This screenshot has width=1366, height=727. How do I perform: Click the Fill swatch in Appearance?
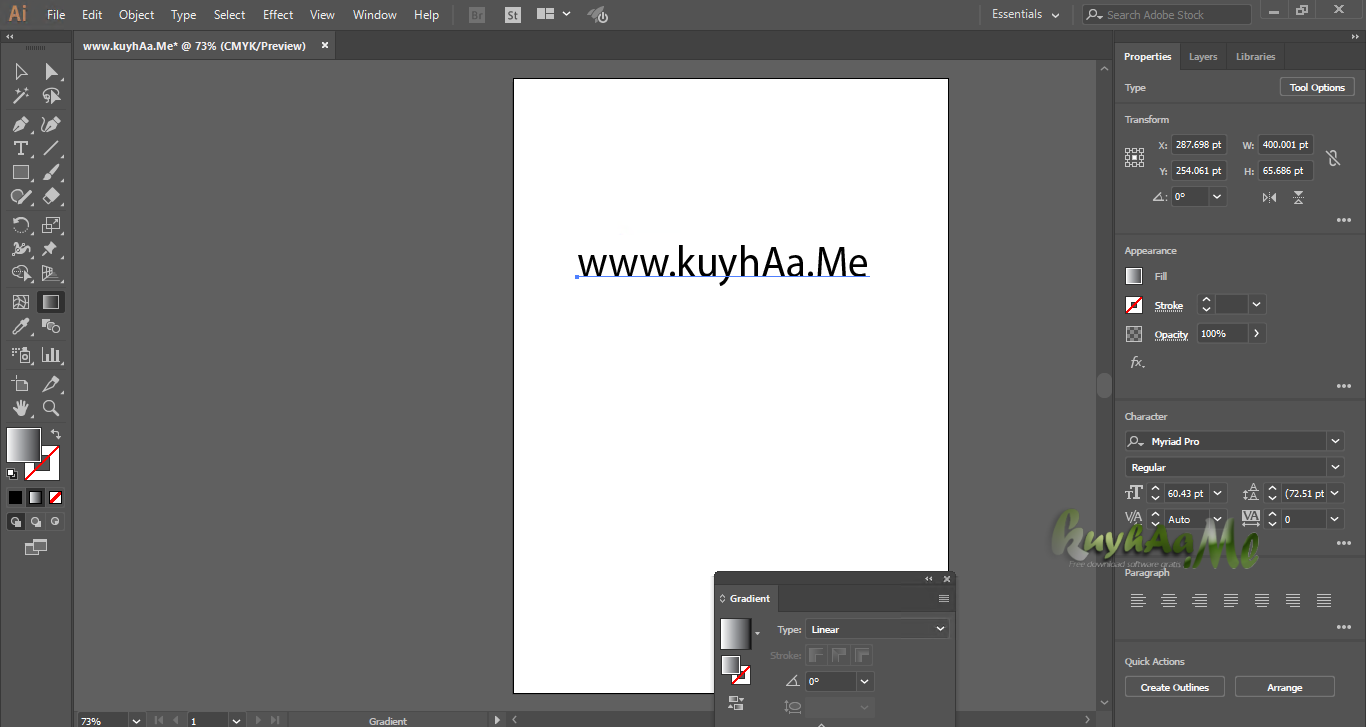pos(1134,276)
